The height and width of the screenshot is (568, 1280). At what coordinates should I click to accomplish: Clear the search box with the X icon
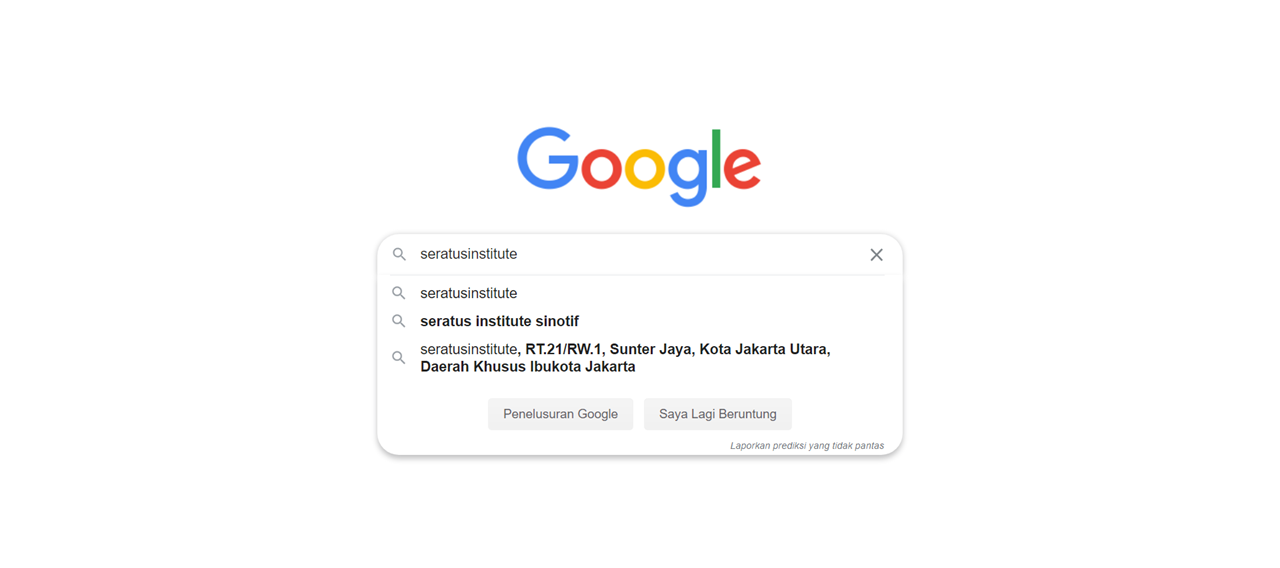[x=876, y=255]
